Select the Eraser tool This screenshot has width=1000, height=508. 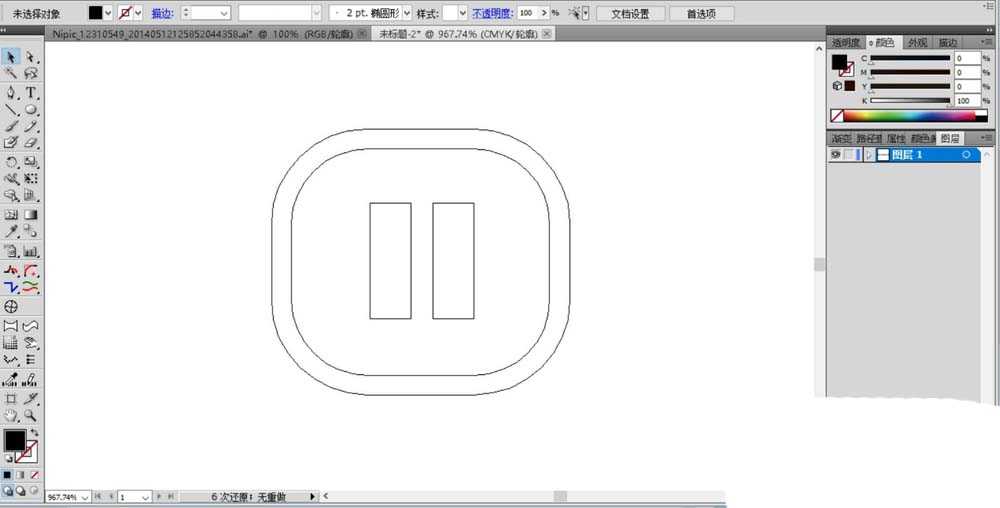click(x=31, y=143)
